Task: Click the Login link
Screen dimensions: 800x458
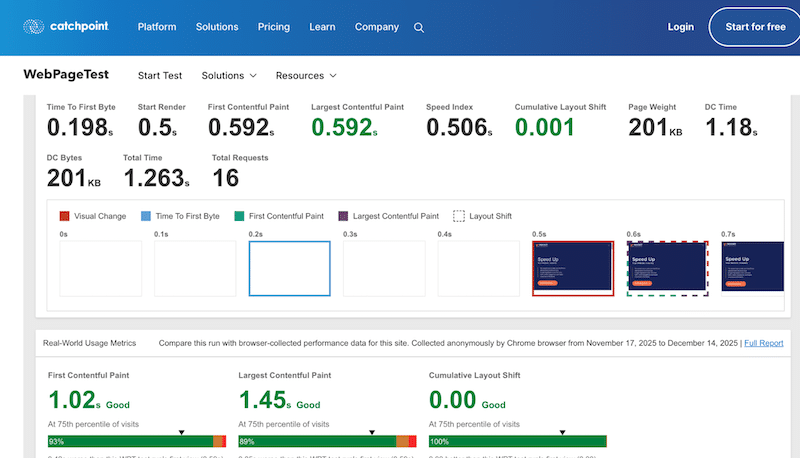Action: [680, 27]
